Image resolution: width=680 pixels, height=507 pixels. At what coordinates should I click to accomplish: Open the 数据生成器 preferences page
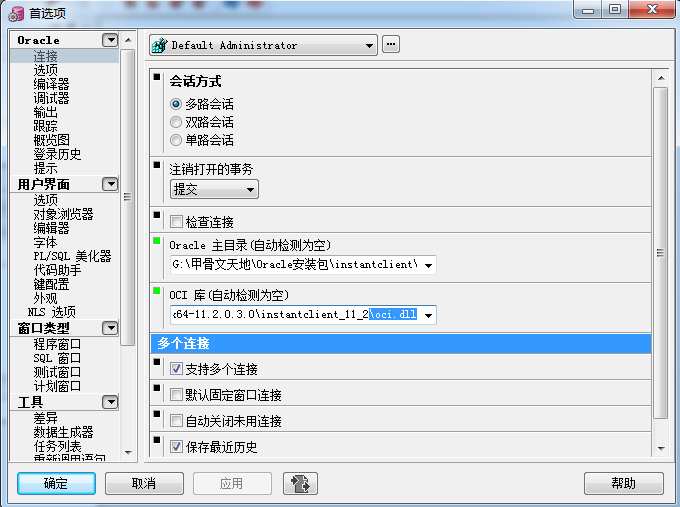(x=63, y=432)
